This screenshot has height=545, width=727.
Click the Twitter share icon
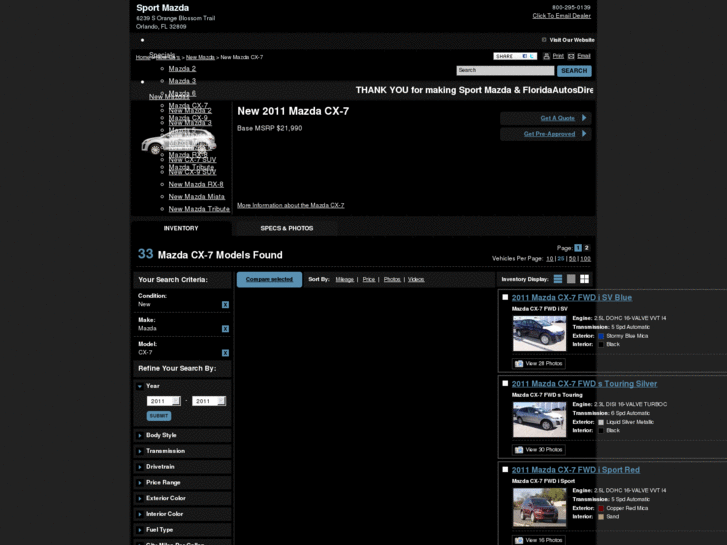(x=532, y=56)
